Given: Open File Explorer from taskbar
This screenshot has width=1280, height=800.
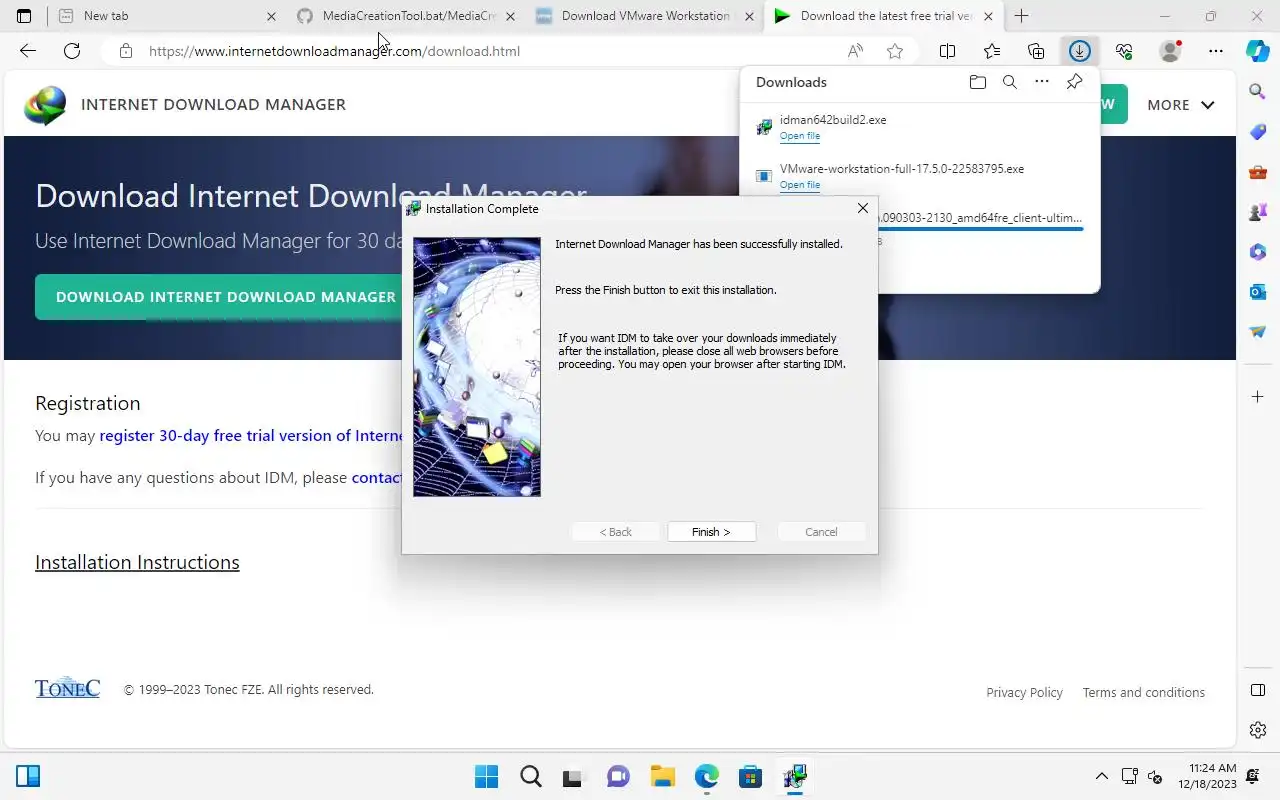Looking at the screenshot, I should [662, 776].
